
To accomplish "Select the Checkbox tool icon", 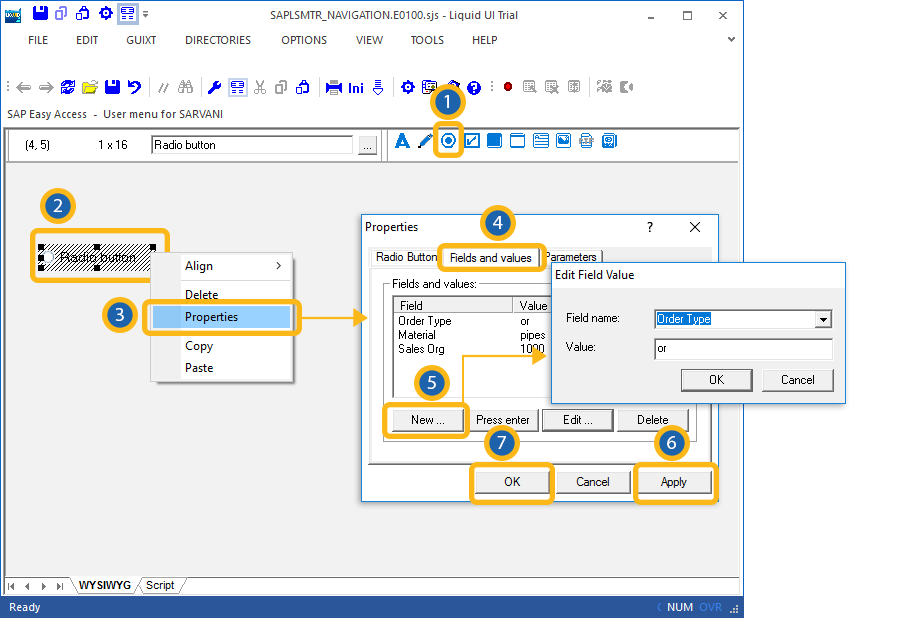I will 471,141.
